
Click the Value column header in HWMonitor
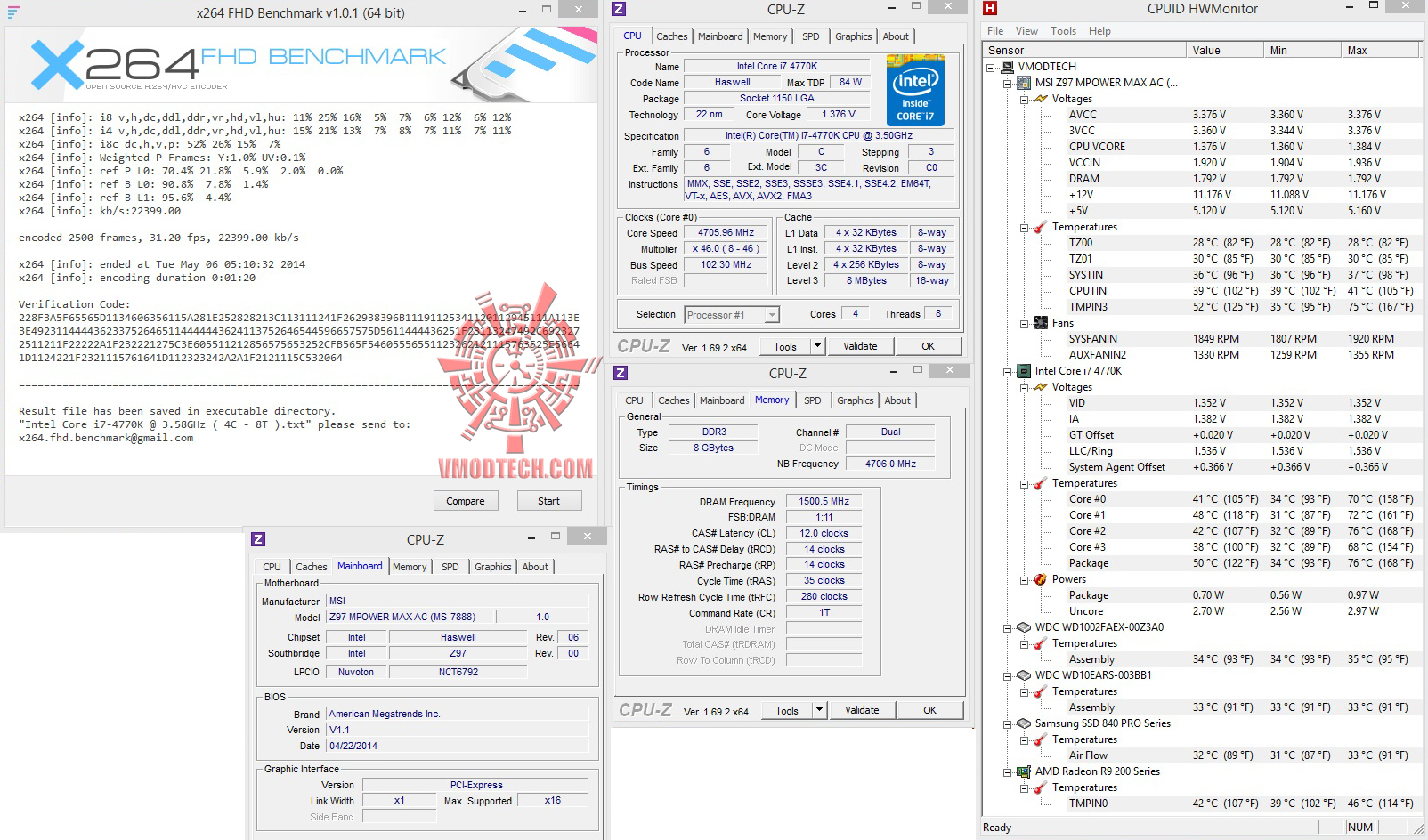point(1227,51)
